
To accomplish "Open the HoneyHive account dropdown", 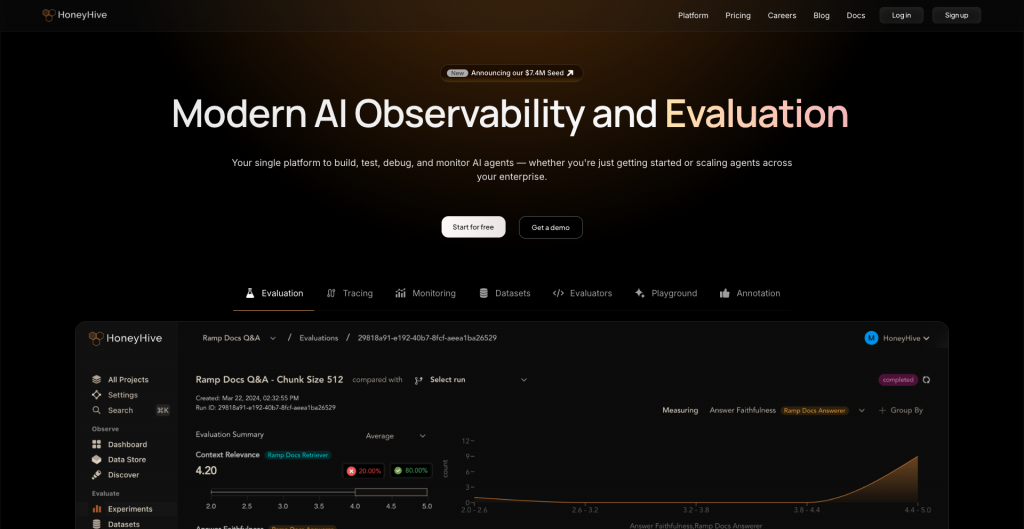I will point(906,338).
